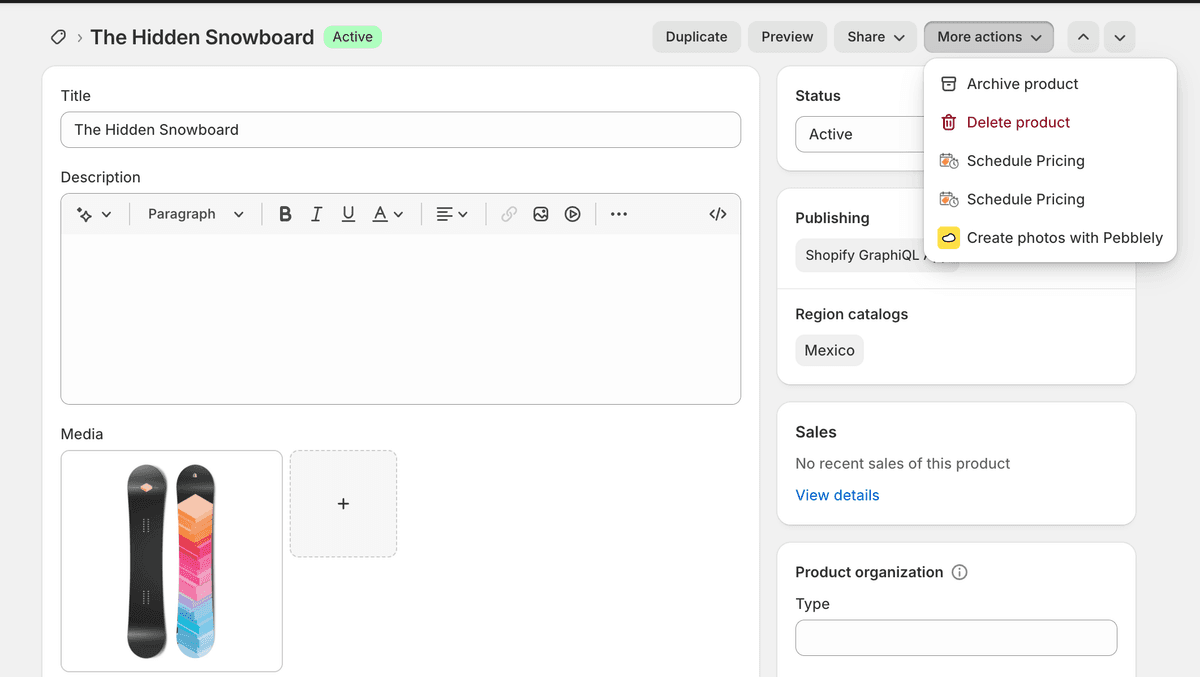The height and width of the screenshot is (677, 1200).
Task: Toggle bold formatting in description editor
Action: (285, 214)
